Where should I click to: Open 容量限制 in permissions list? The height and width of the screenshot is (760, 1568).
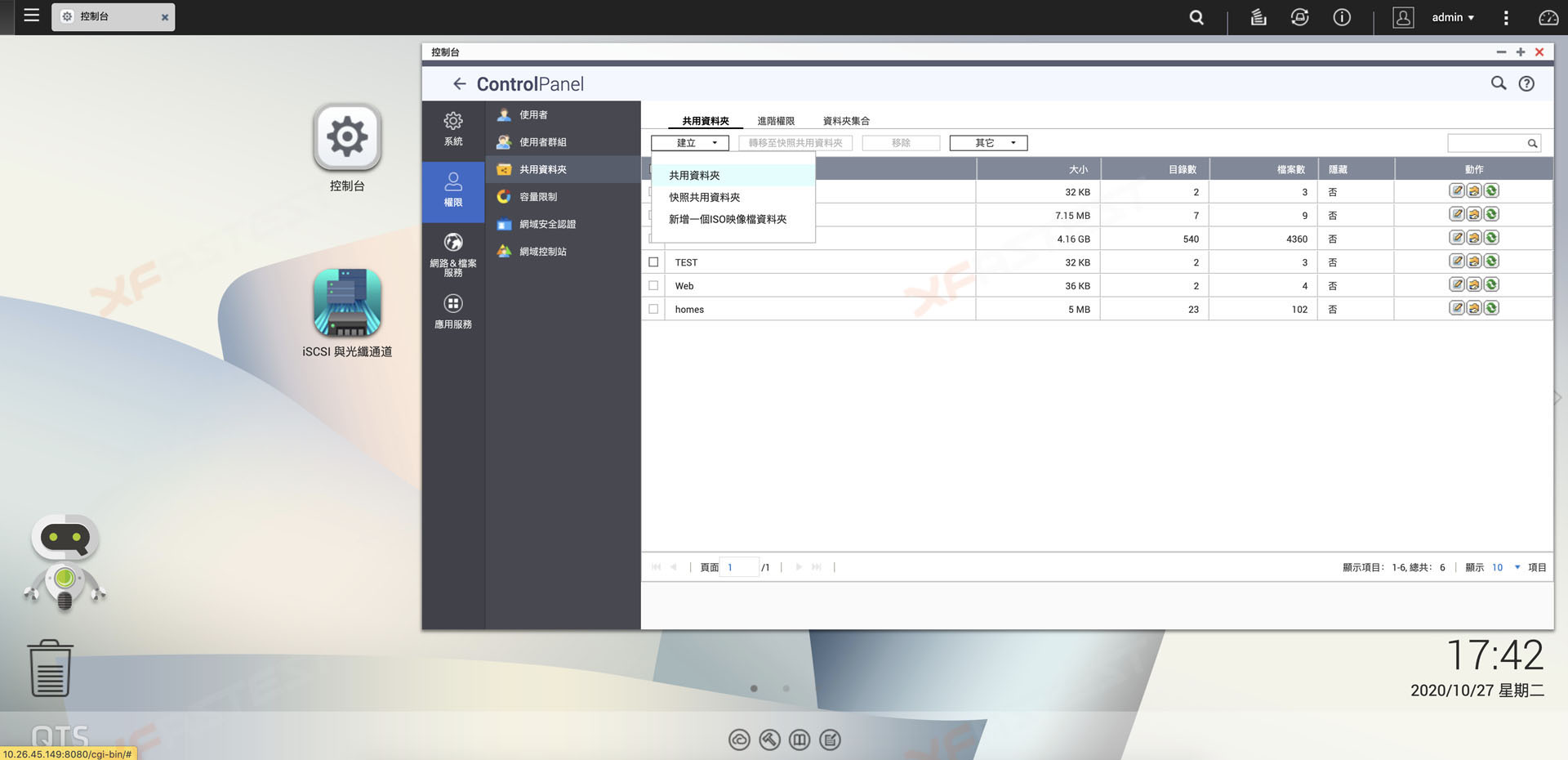coord(563,197)
